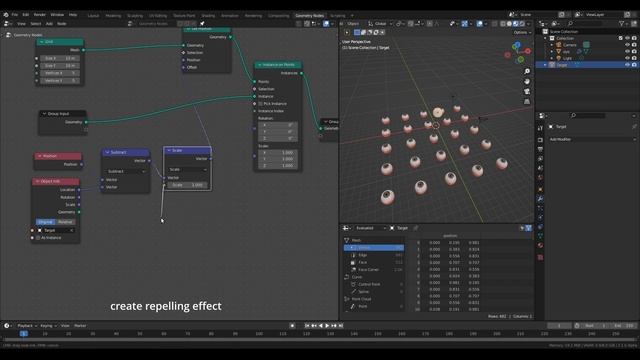Hide the Target object via eye icon
This screenshot has height=360, width=640.
coord(627,65)
